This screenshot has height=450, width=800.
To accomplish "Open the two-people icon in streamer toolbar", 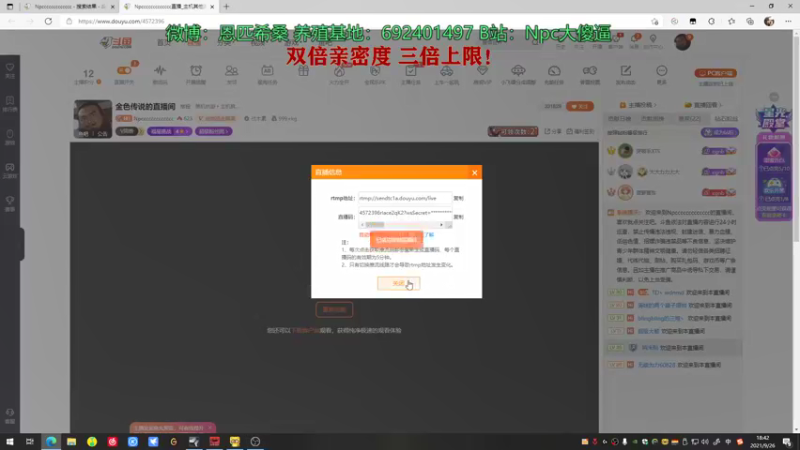I will pyautogui.click(x=232, y=70).
